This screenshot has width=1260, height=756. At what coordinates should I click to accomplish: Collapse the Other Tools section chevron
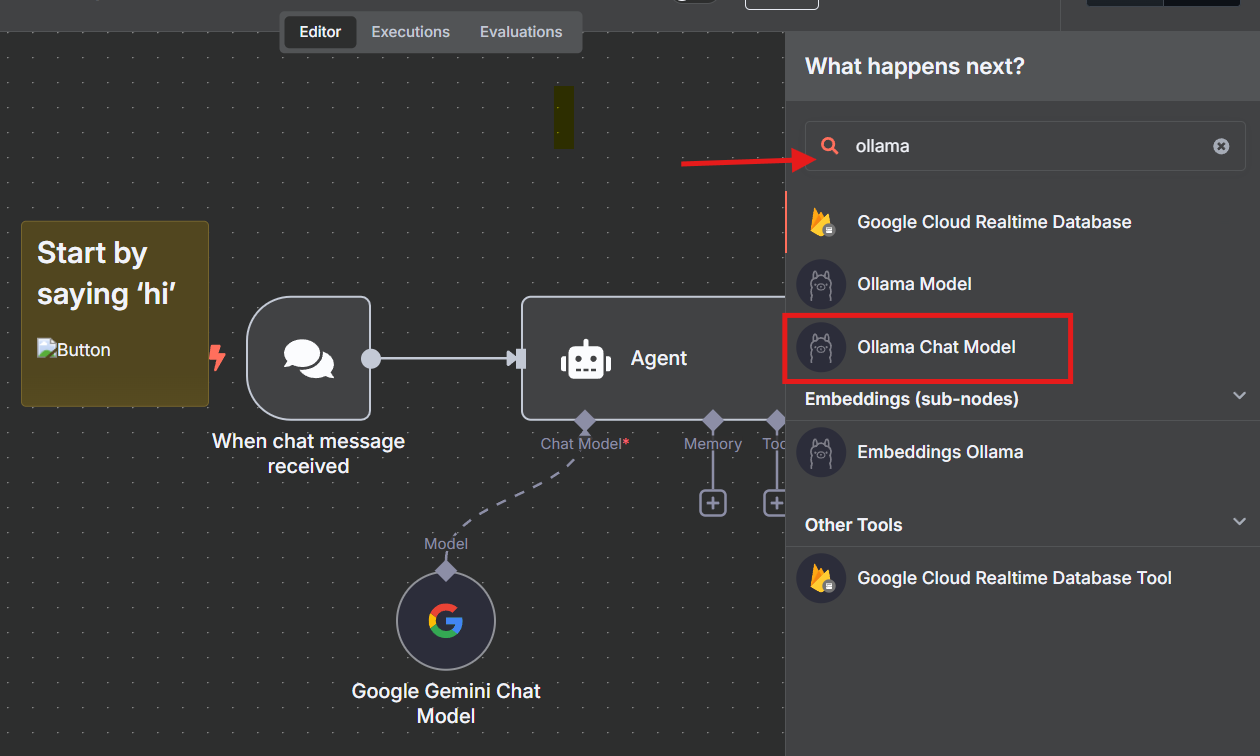(x=1239, y=522)
